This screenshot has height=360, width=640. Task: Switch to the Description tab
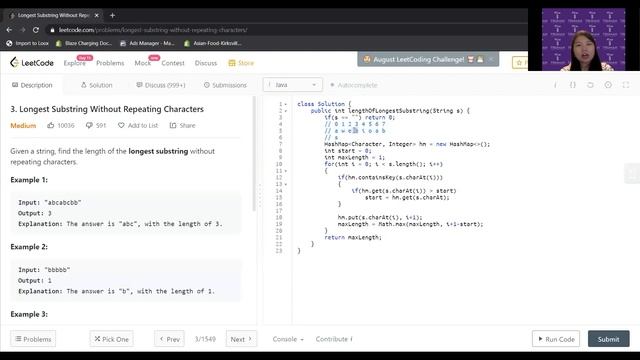pos(32,85)
